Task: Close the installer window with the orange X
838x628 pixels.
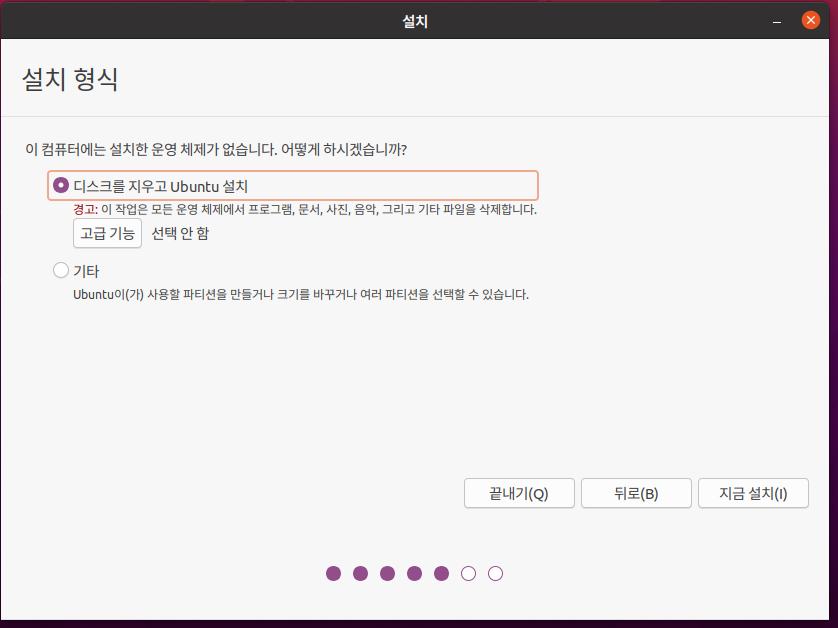Action: 811,20
